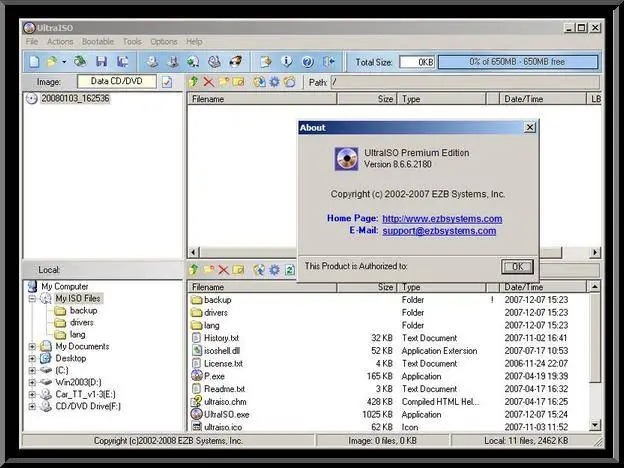Open the File menu
The image size is (624, 468).
coord(32,41)
